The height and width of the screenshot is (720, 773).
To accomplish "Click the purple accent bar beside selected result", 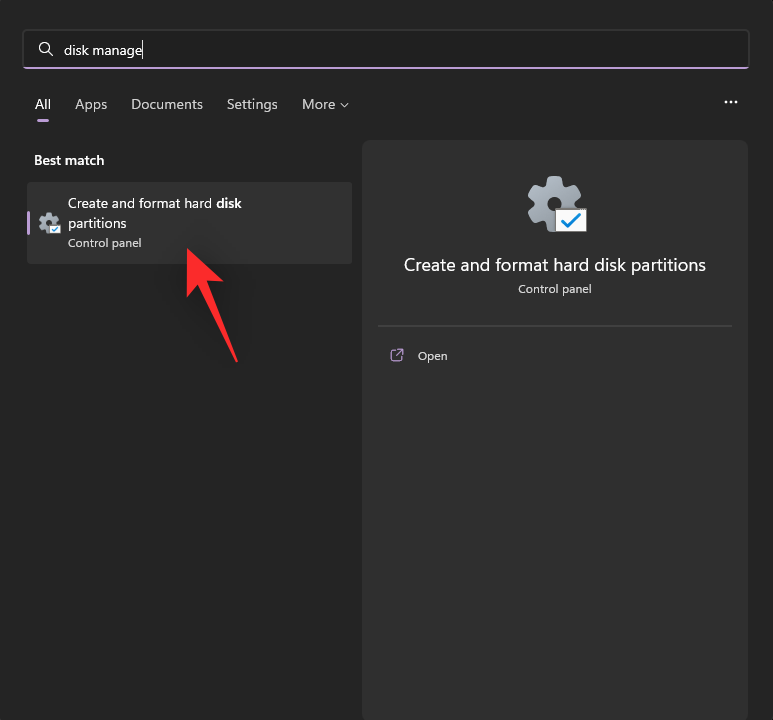I will coord(29,222).
